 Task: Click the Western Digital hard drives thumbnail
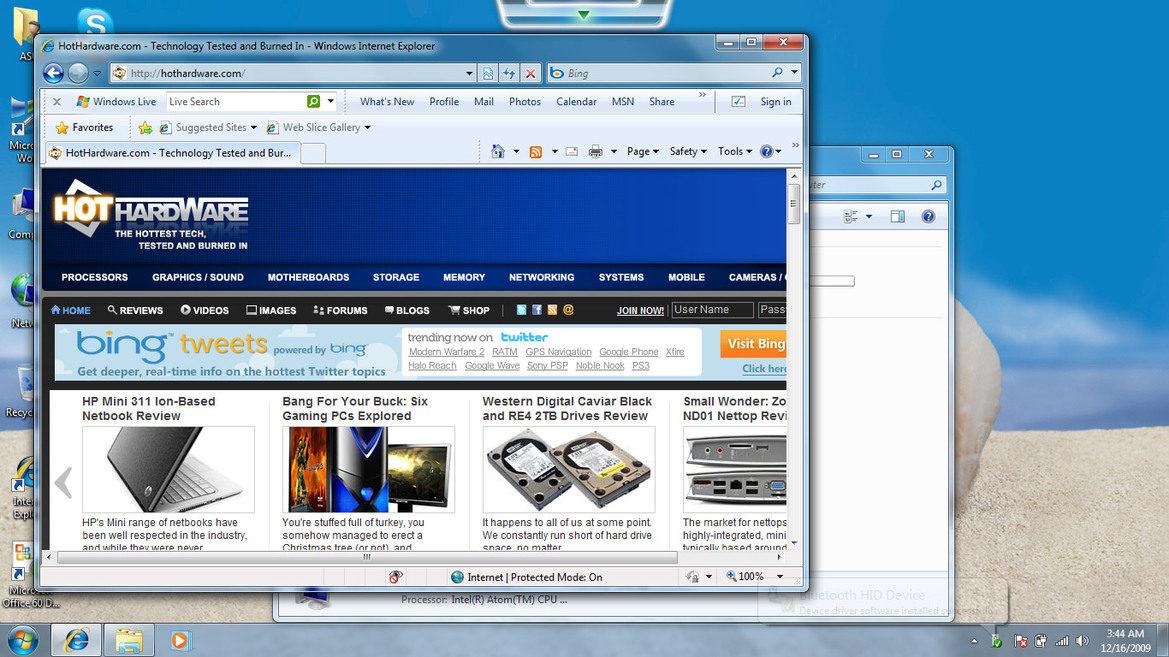pyautogui.click(x=568, y=469)
